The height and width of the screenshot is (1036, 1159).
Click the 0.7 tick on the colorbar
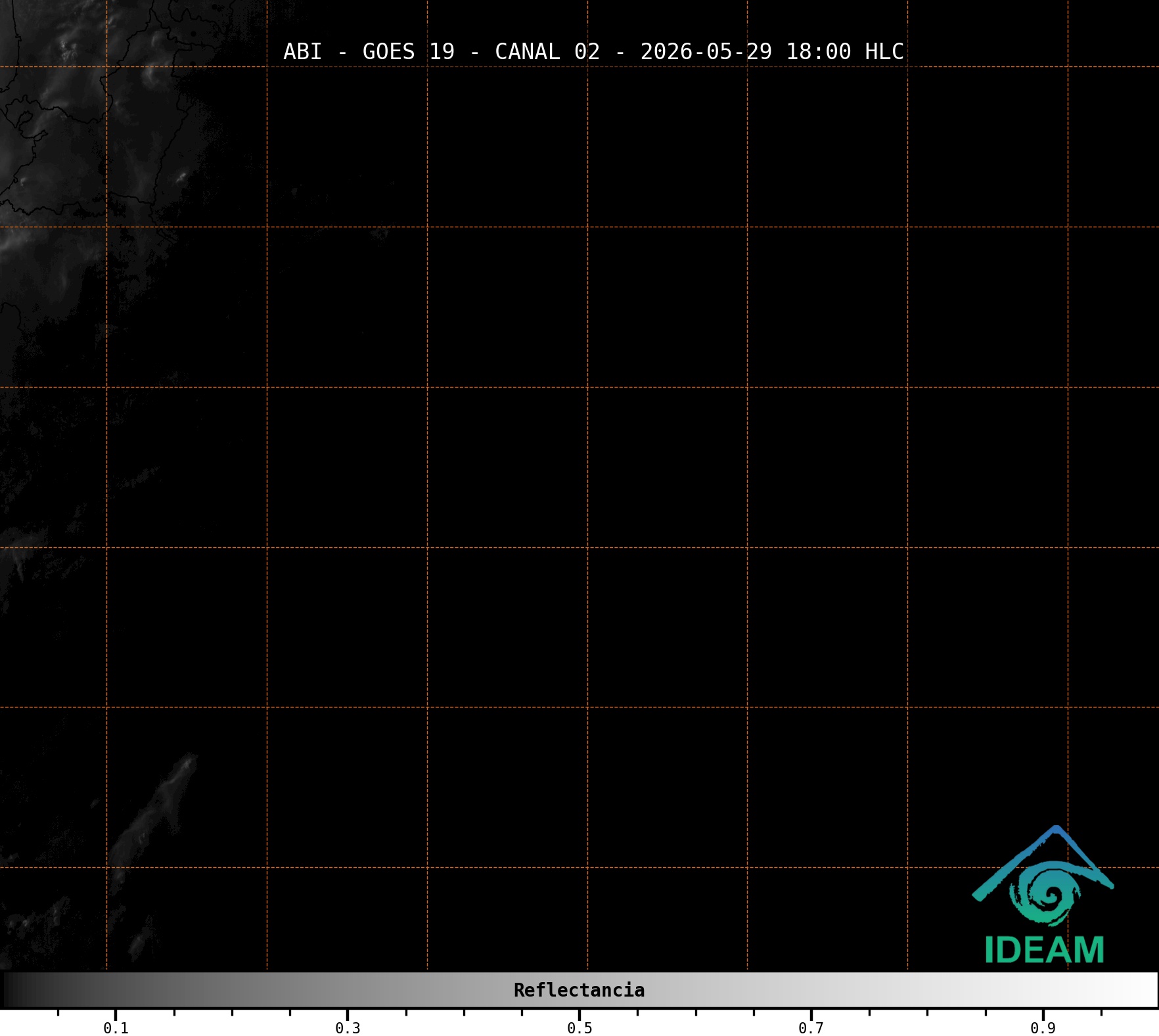click(811, 1028)
